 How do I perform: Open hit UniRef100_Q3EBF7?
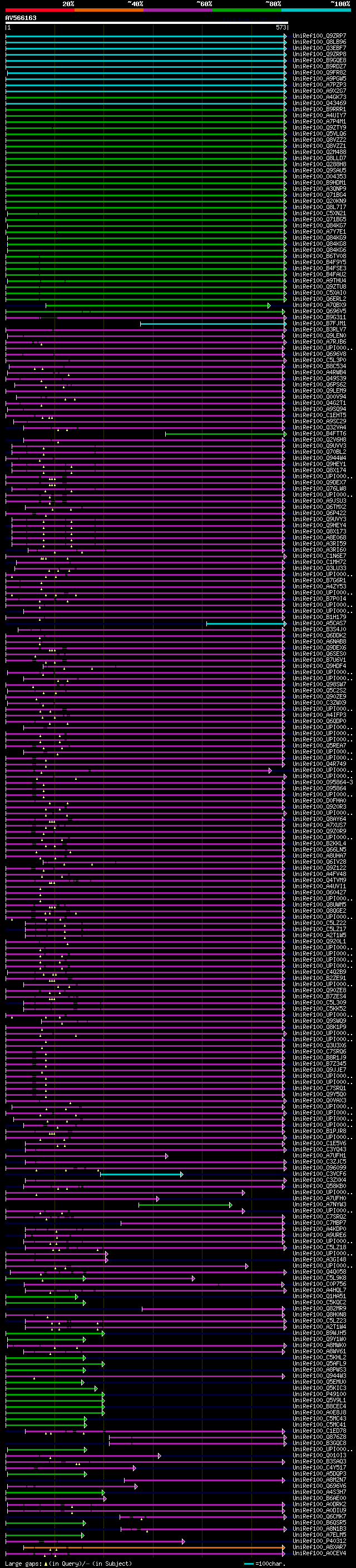(x=319, y=48)
